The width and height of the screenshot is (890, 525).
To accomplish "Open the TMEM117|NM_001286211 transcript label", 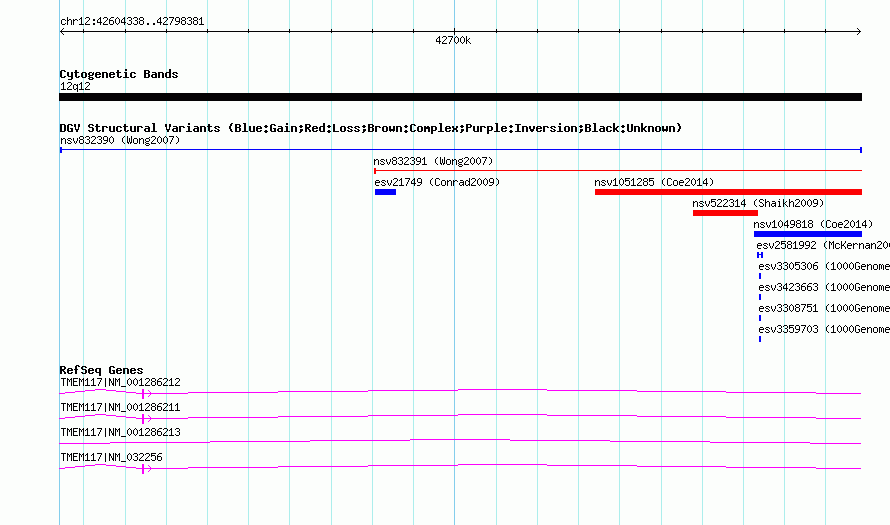I will 120,408.
